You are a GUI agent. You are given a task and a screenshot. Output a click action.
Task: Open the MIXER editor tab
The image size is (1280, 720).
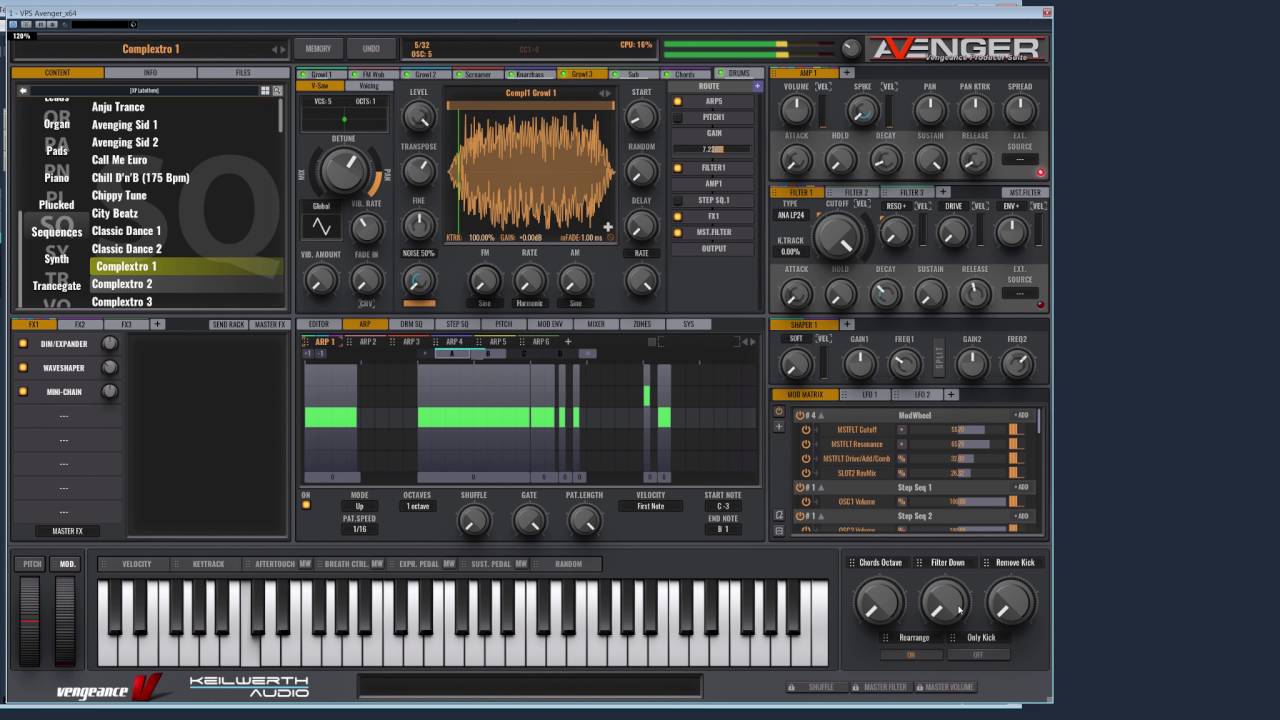pyautogui.click(x=596, y=324)
